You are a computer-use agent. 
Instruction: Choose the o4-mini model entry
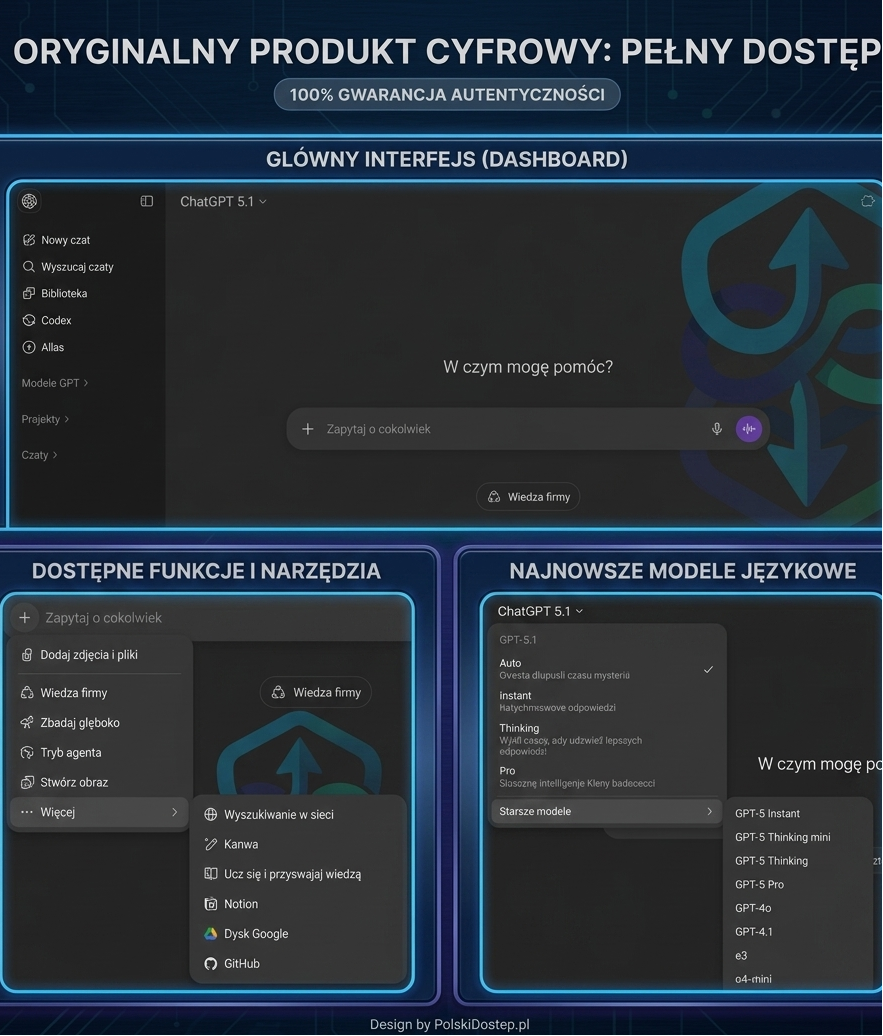753,979
